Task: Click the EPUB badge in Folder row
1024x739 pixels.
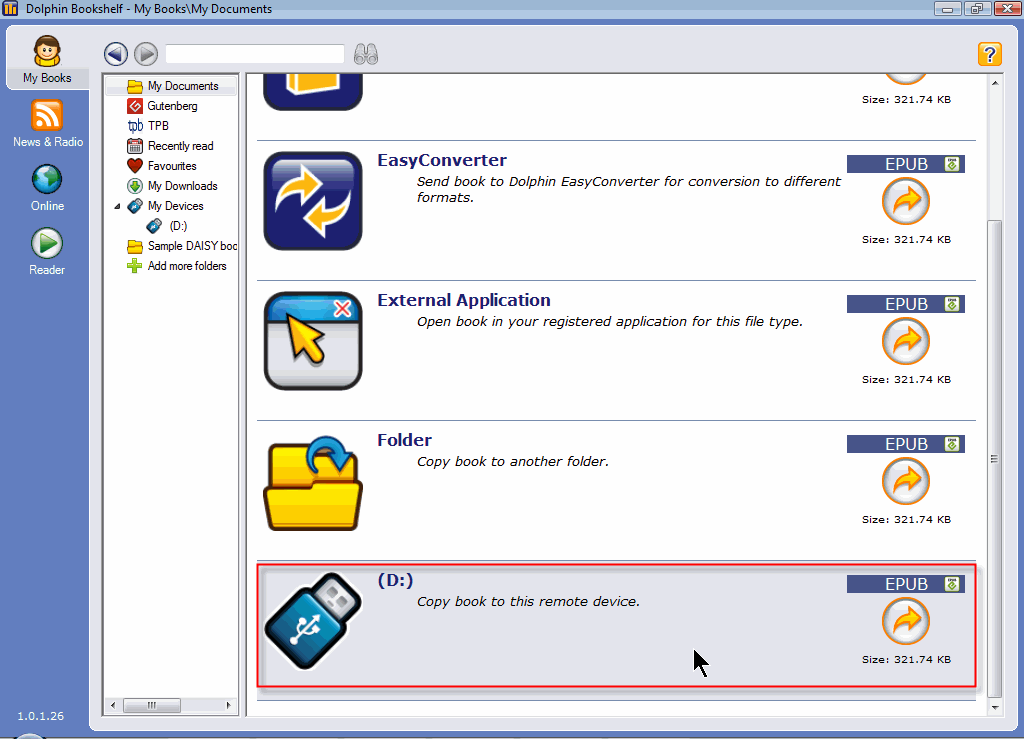Action: [x=906, y=444]
